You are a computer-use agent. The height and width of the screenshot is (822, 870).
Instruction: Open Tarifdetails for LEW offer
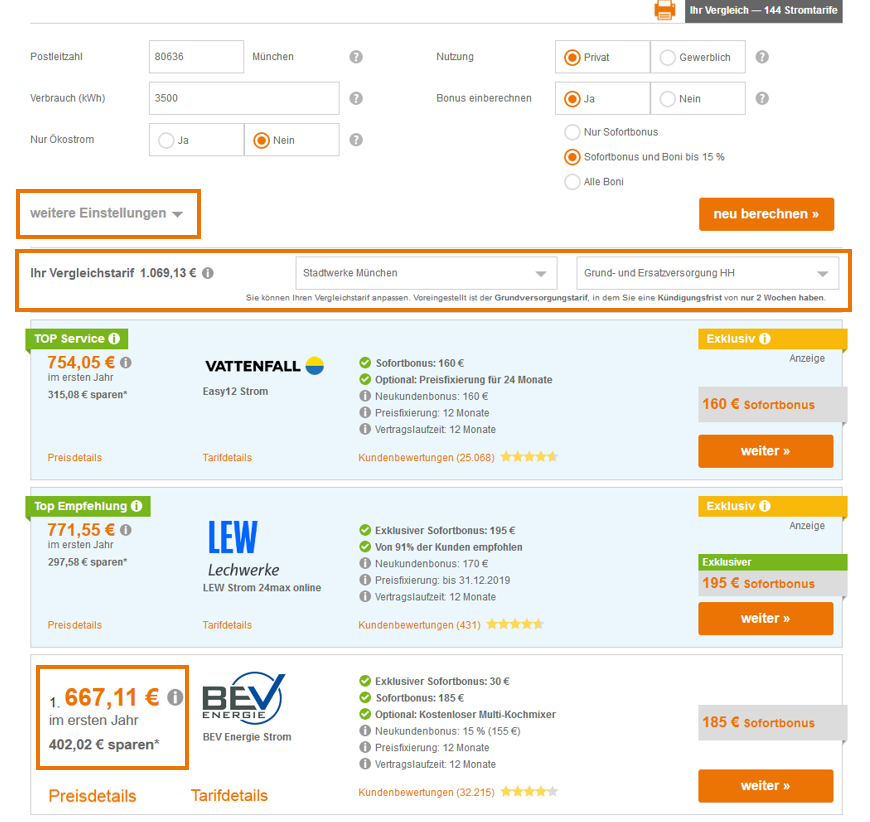coord(227,626)
